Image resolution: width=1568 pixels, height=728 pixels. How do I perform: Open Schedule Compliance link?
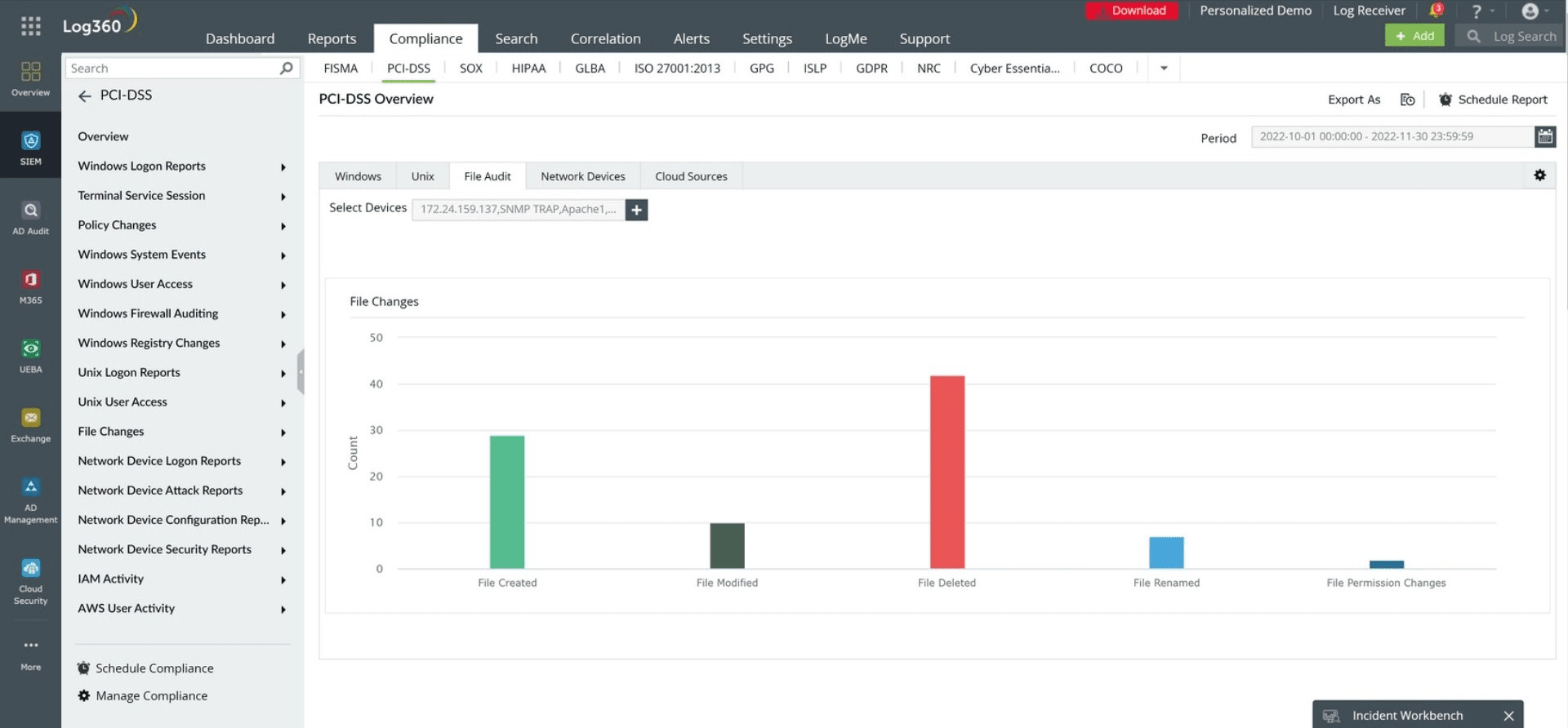145,668
